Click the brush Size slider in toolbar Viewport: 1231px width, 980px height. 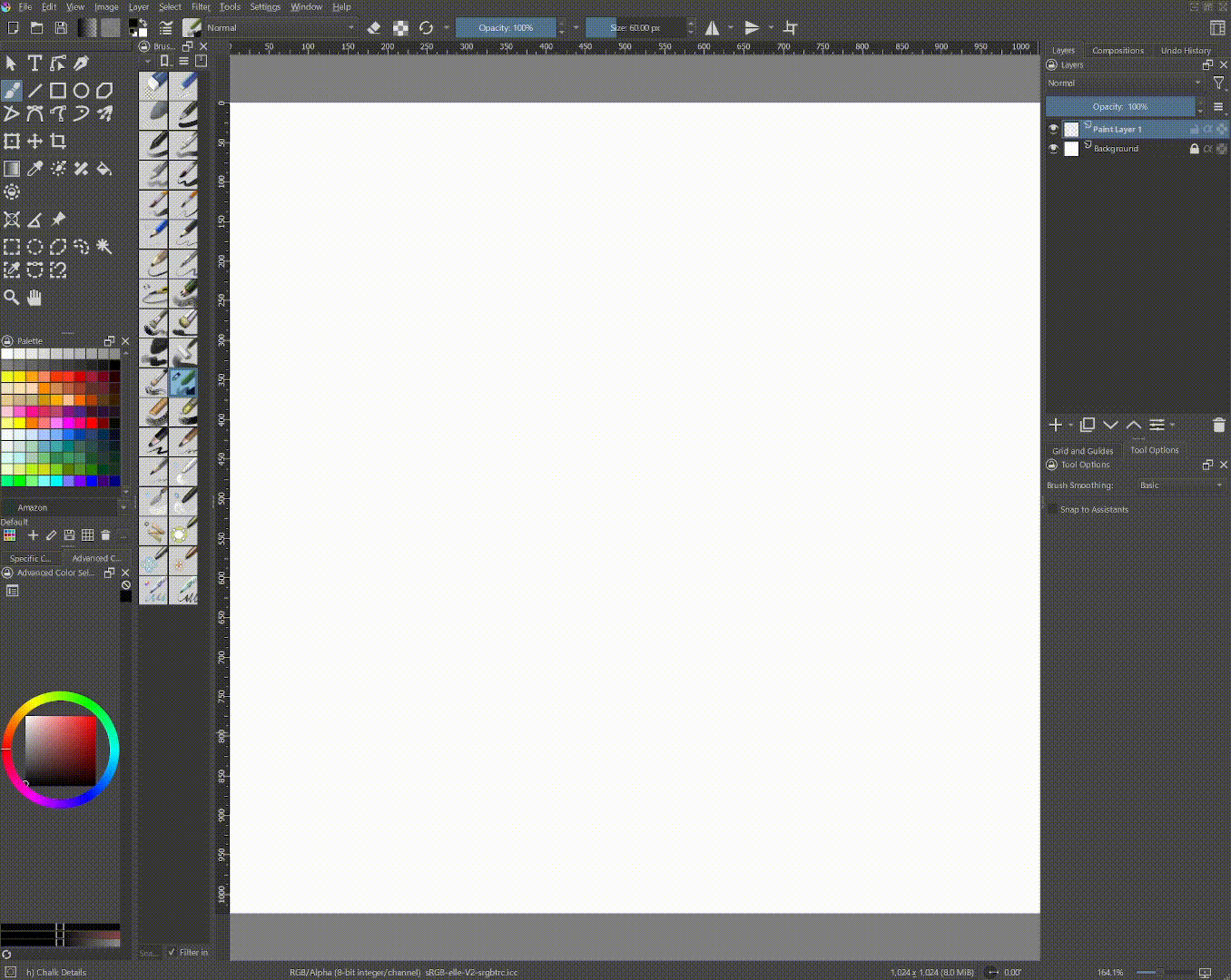pyautogui.click(x=635, y=28)
